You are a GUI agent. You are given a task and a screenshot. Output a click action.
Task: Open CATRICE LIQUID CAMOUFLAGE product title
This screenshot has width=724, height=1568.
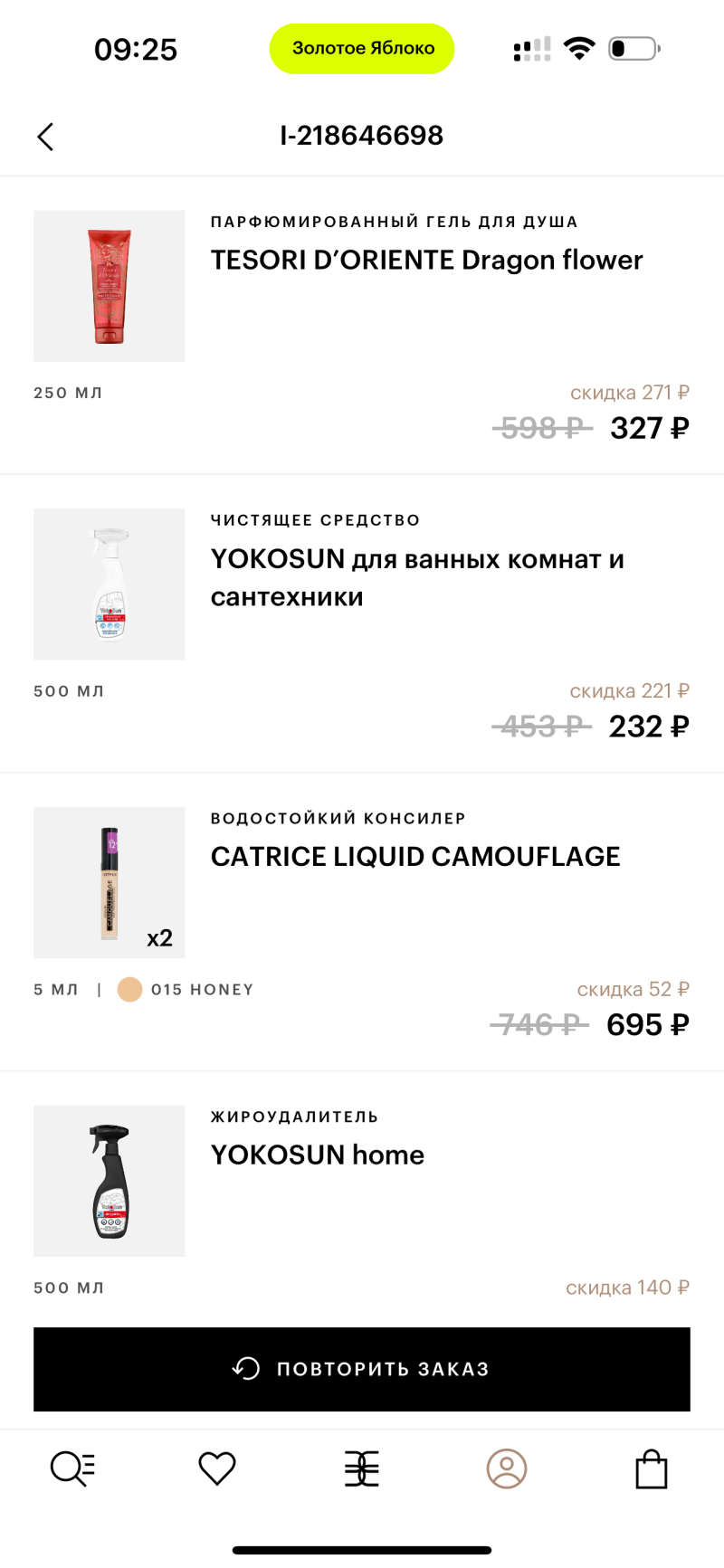tap(415, 857)
